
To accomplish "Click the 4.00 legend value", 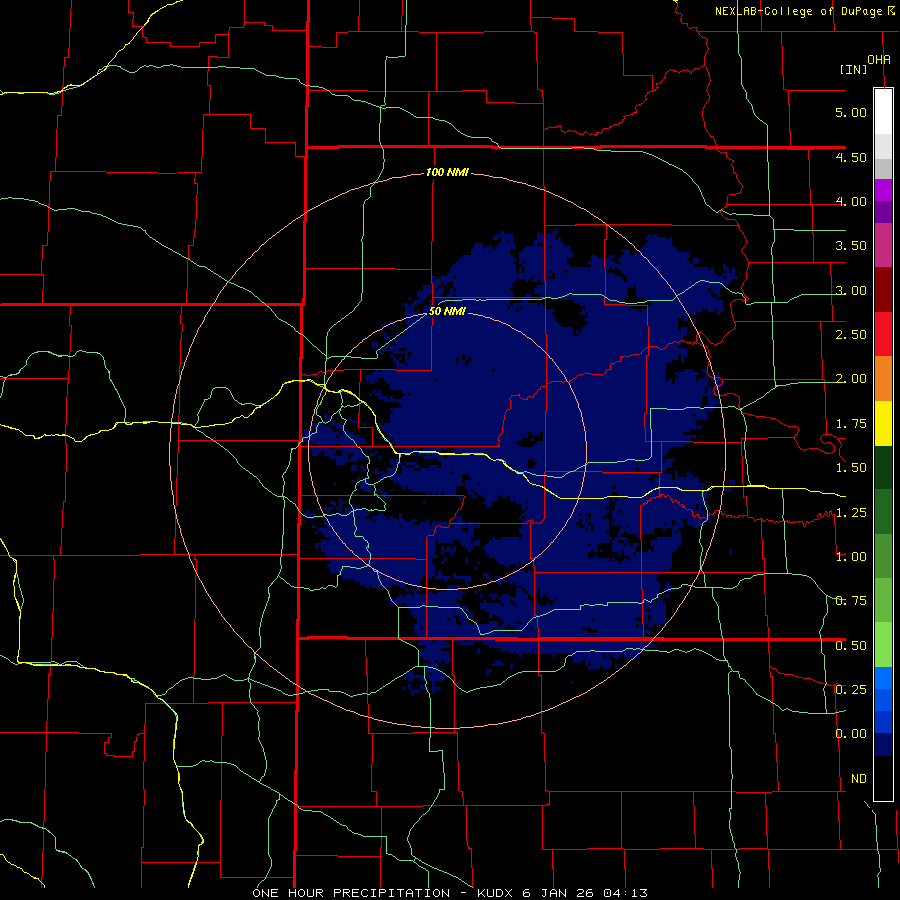I will [x=851, y=201].
